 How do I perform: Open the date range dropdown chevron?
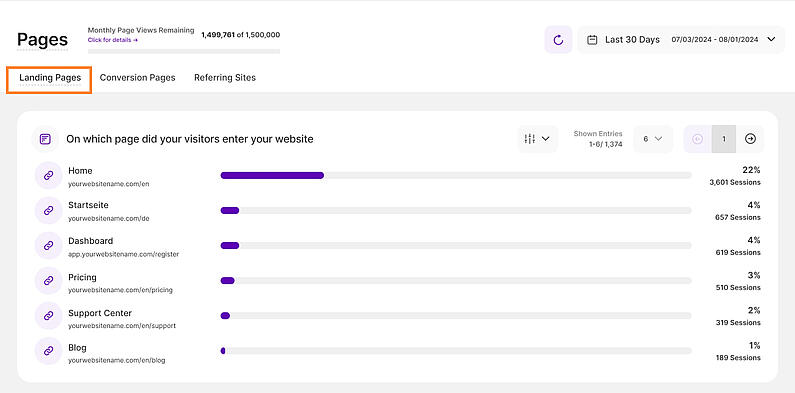(x=771, y=40)
